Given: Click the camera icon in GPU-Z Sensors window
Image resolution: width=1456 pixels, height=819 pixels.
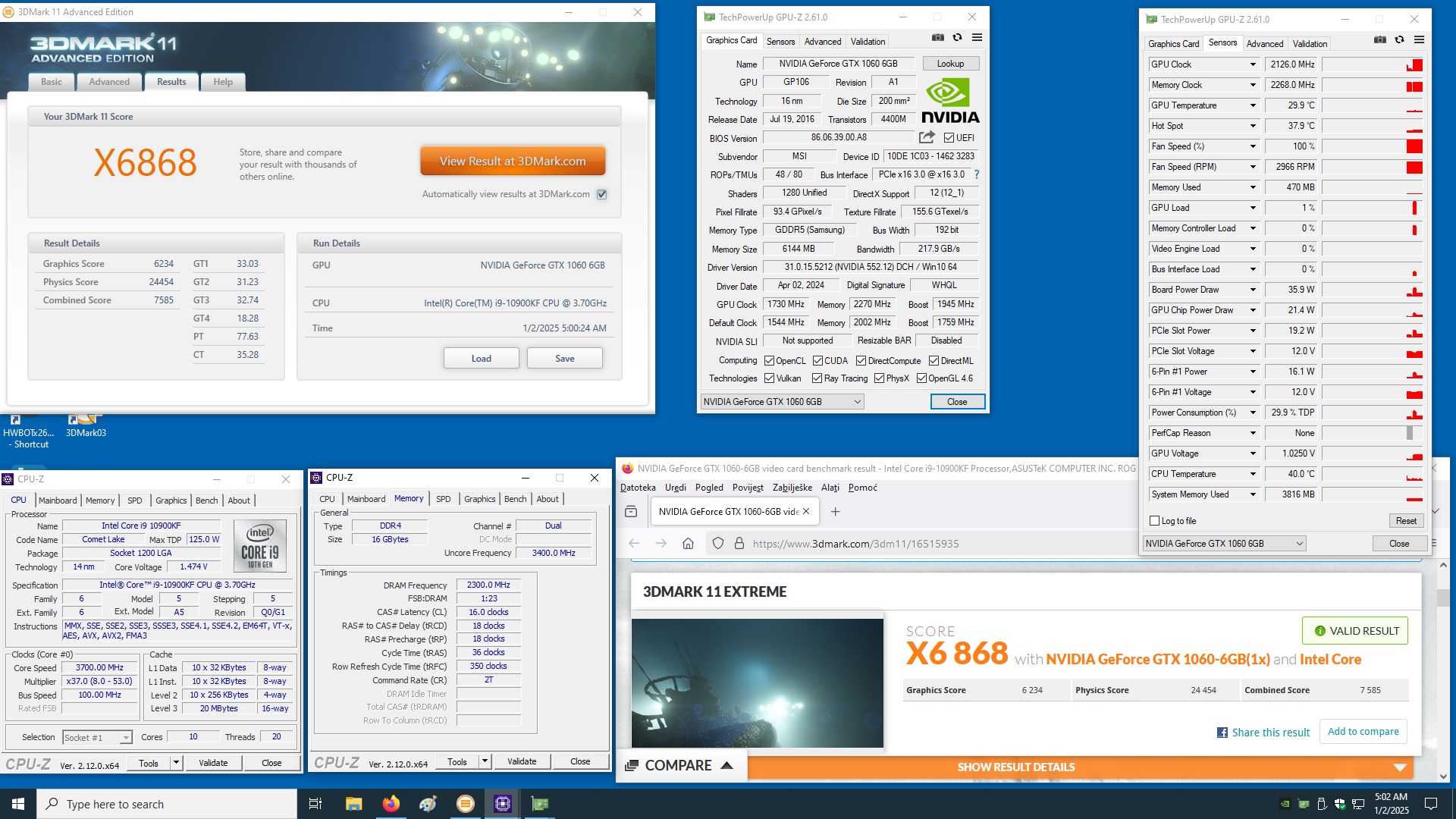Looking at the screenshot, I should click(1380, 40).
